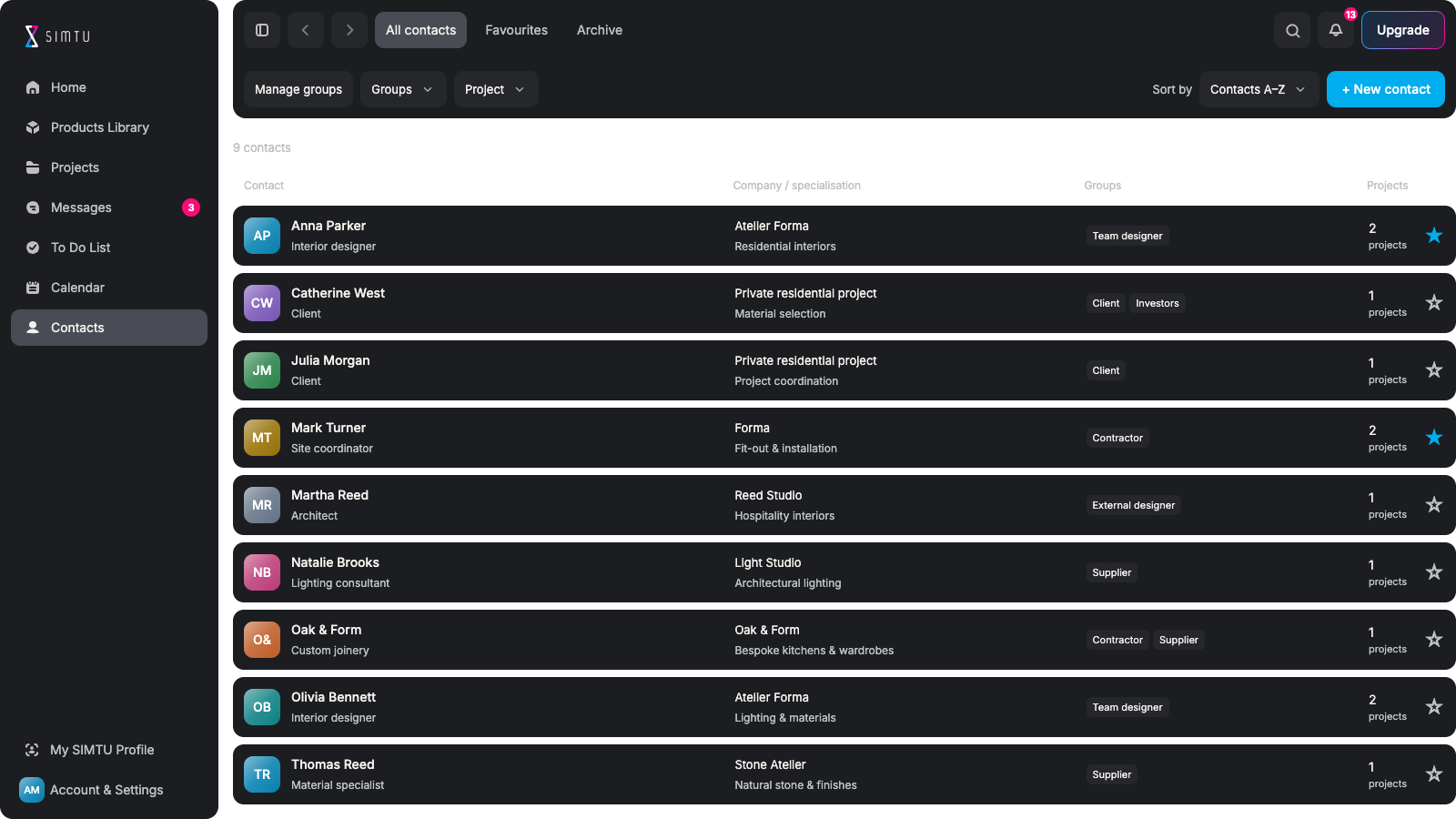Favourite Natalie Brooks with star
Viewport: 1456px width, 819px height.
tap(1434, 571)
